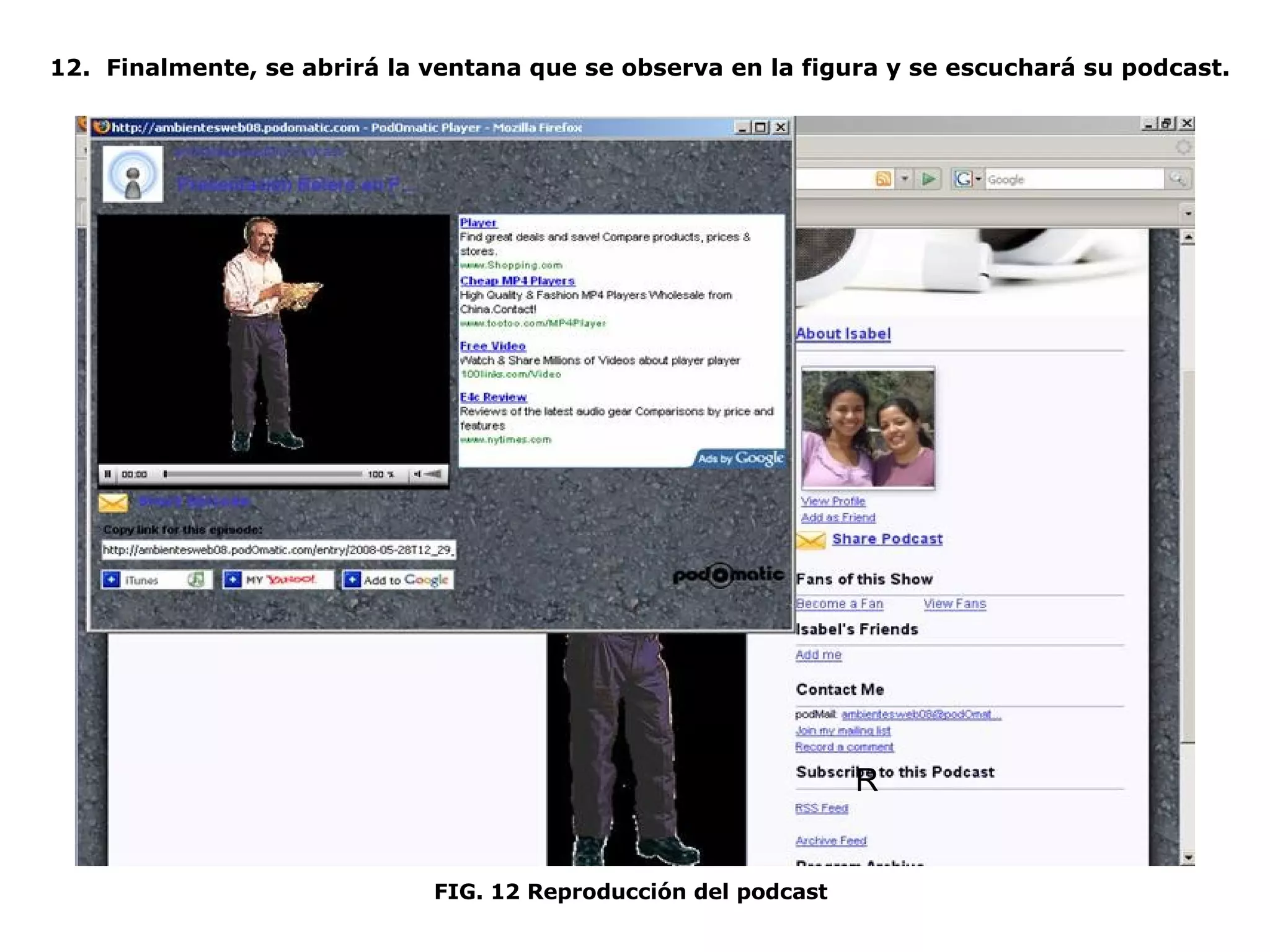Click the podMail email address link

921,715
